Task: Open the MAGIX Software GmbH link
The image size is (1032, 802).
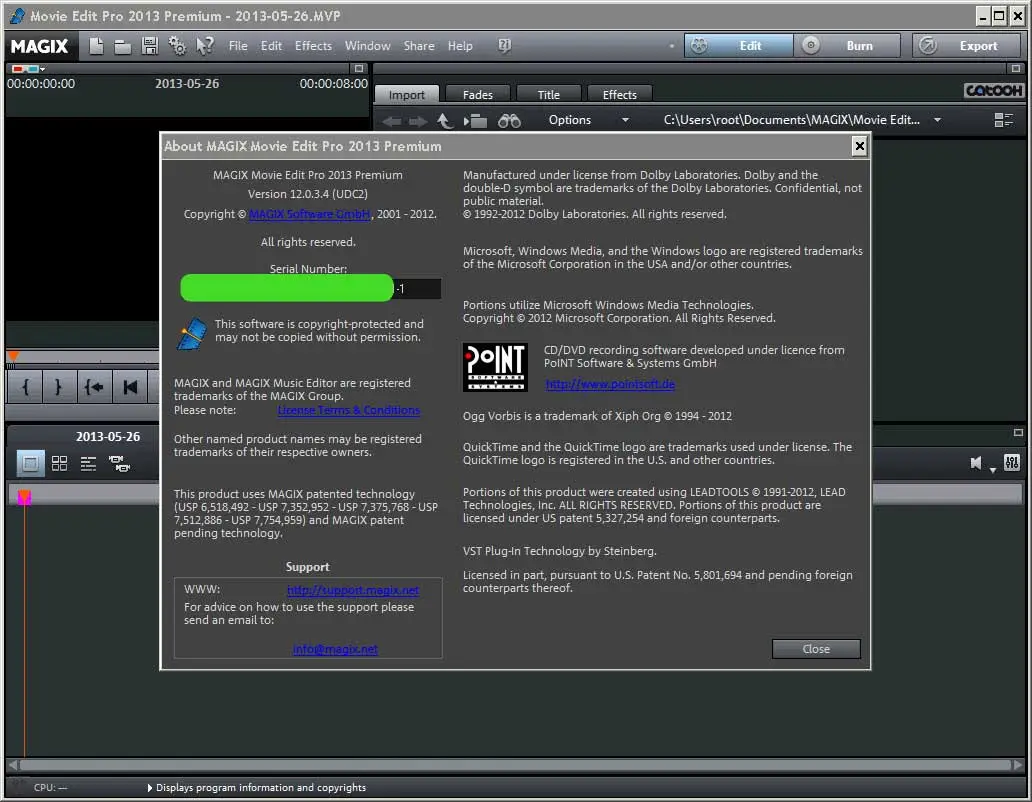Action: (x=309, y=214)
